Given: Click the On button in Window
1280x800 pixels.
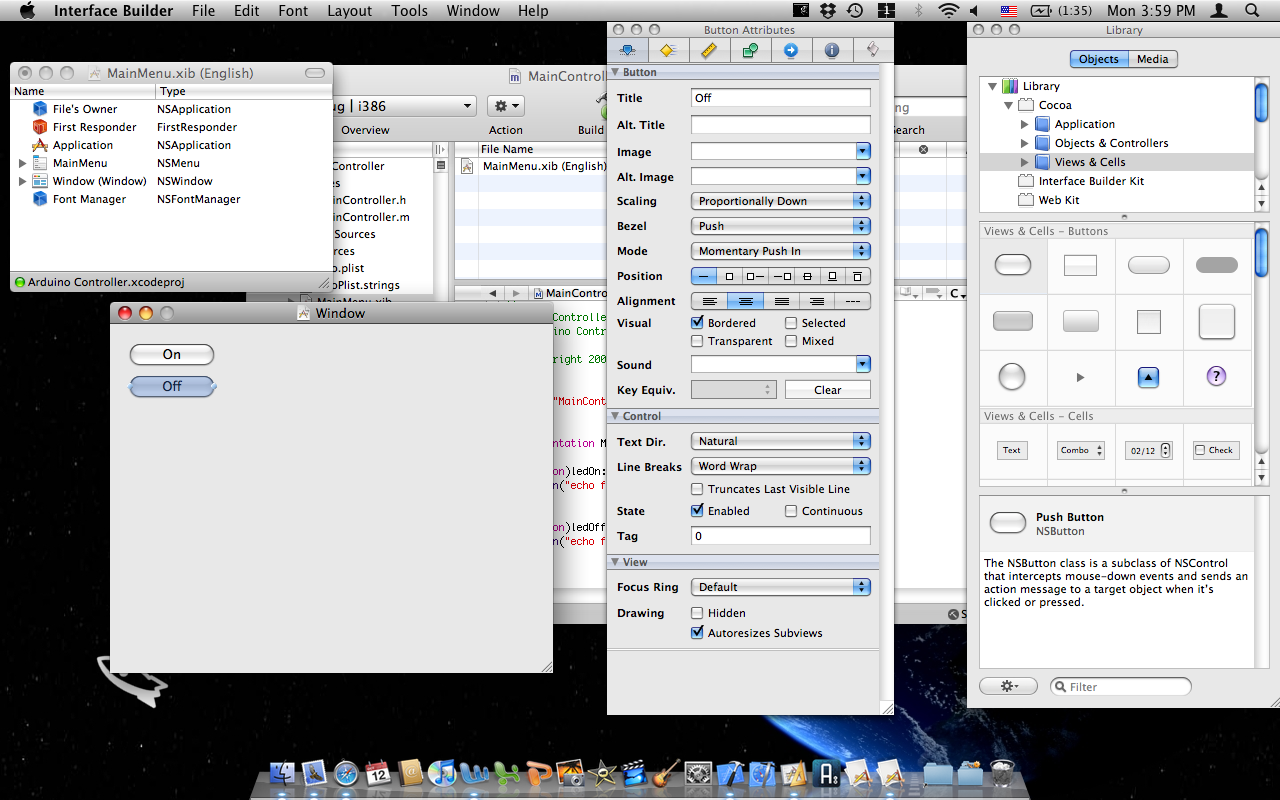Looking at the screenshot, I should [172, 354].
